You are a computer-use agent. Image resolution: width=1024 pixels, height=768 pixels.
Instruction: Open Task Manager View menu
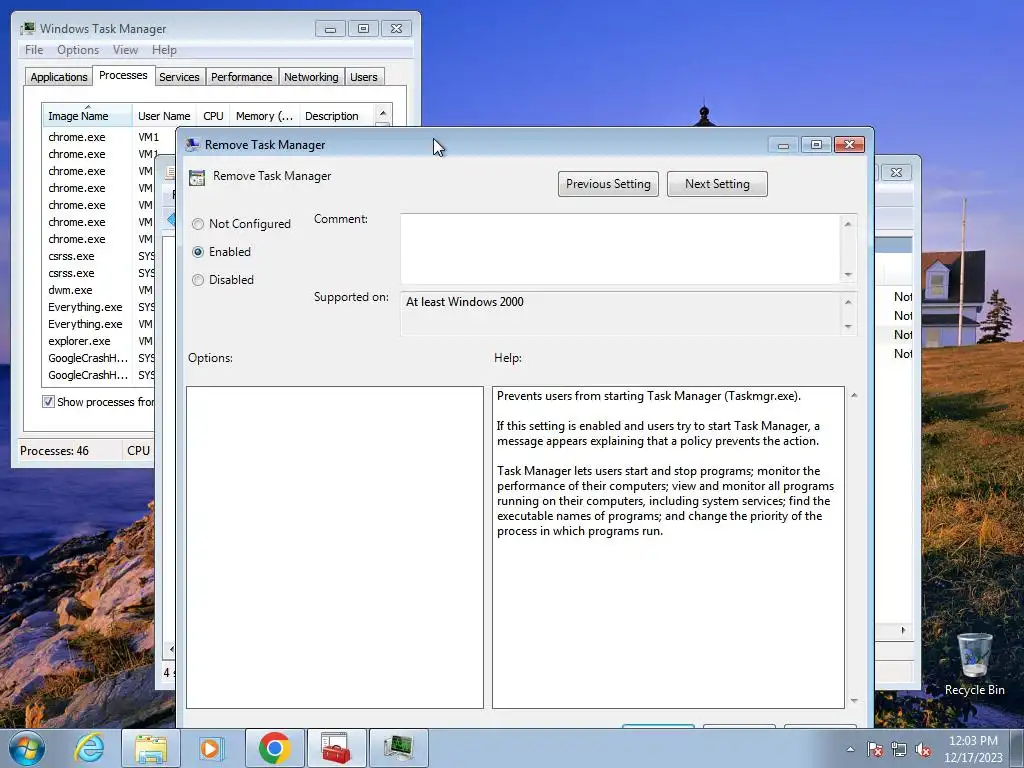pos(125,50)
